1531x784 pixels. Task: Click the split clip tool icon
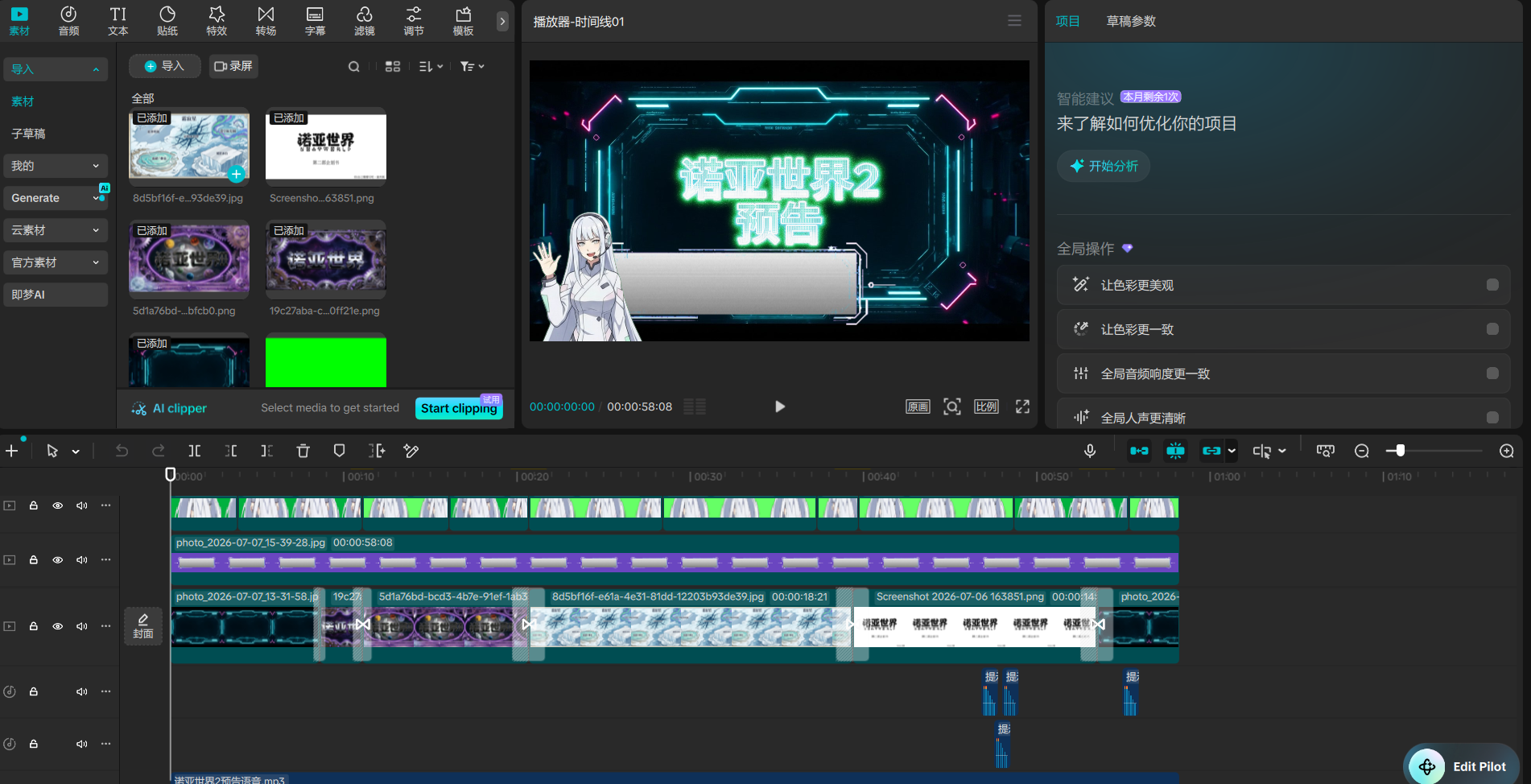tap(195, 451)
